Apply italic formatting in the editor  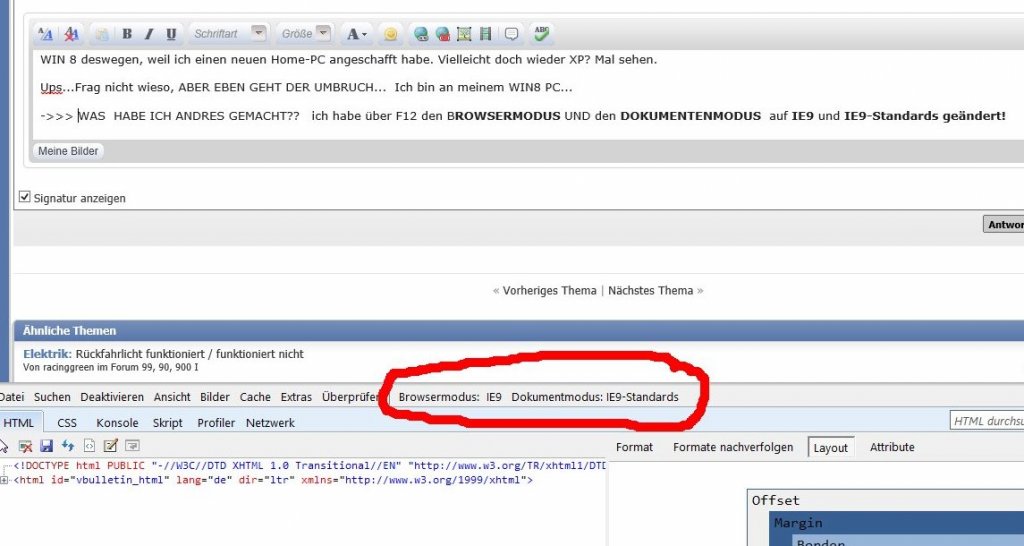pyautogui.click(x=149, y=34)
